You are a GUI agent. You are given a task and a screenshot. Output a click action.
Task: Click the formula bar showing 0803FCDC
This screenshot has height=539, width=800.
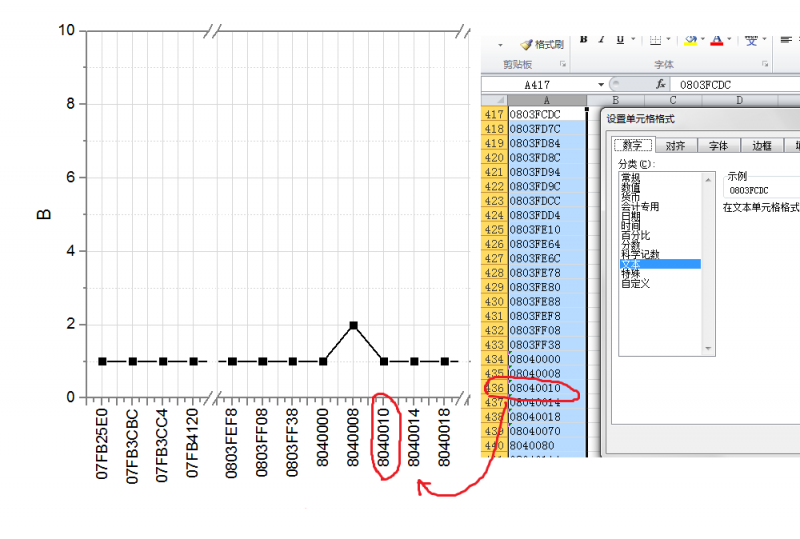735,85
